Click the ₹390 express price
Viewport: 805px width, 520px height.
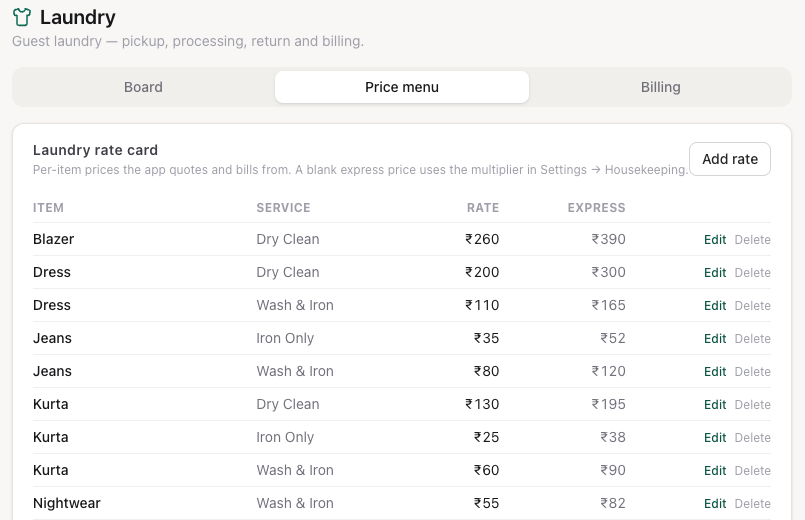608,239
